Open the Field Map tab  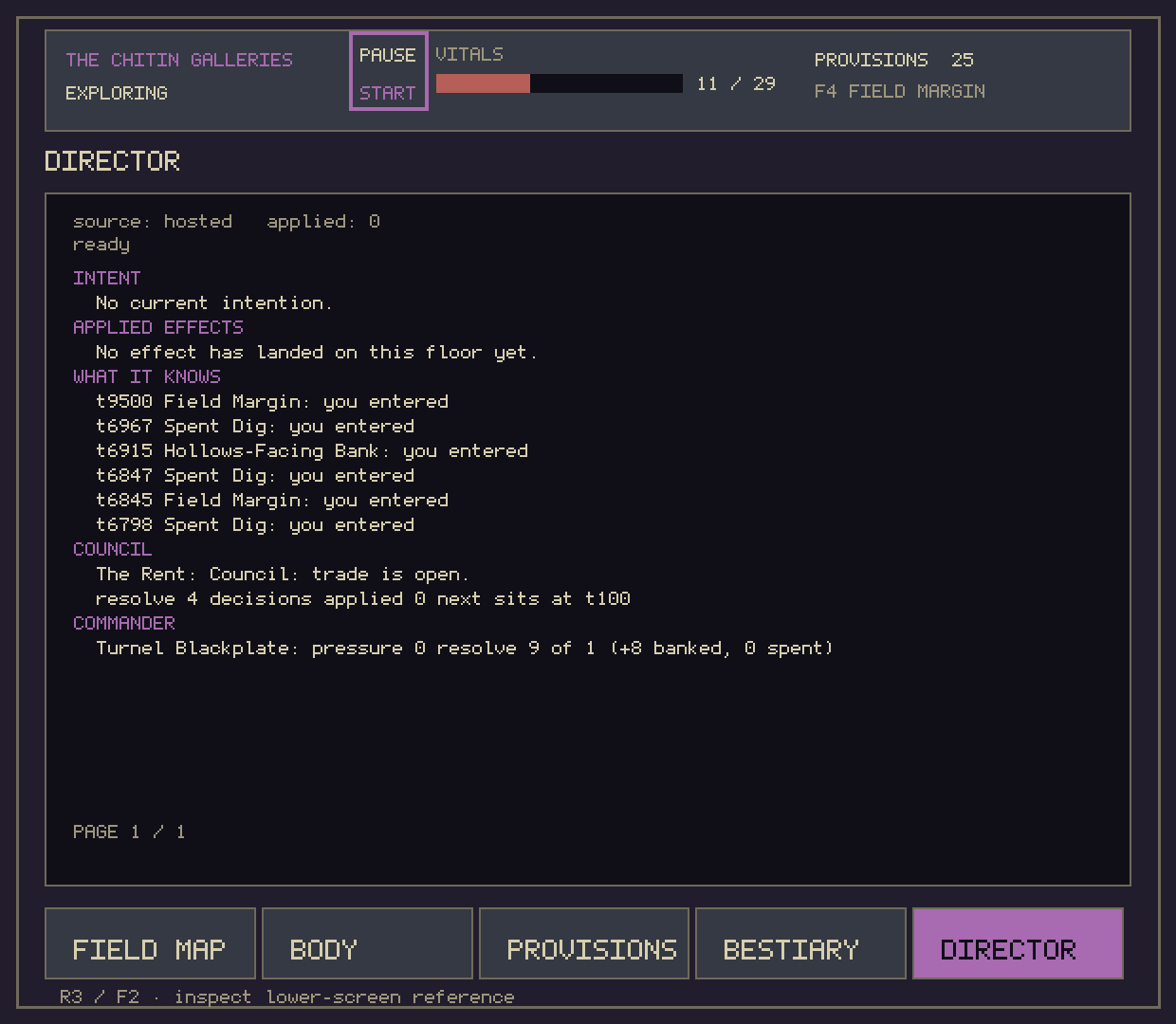point(150,943)
